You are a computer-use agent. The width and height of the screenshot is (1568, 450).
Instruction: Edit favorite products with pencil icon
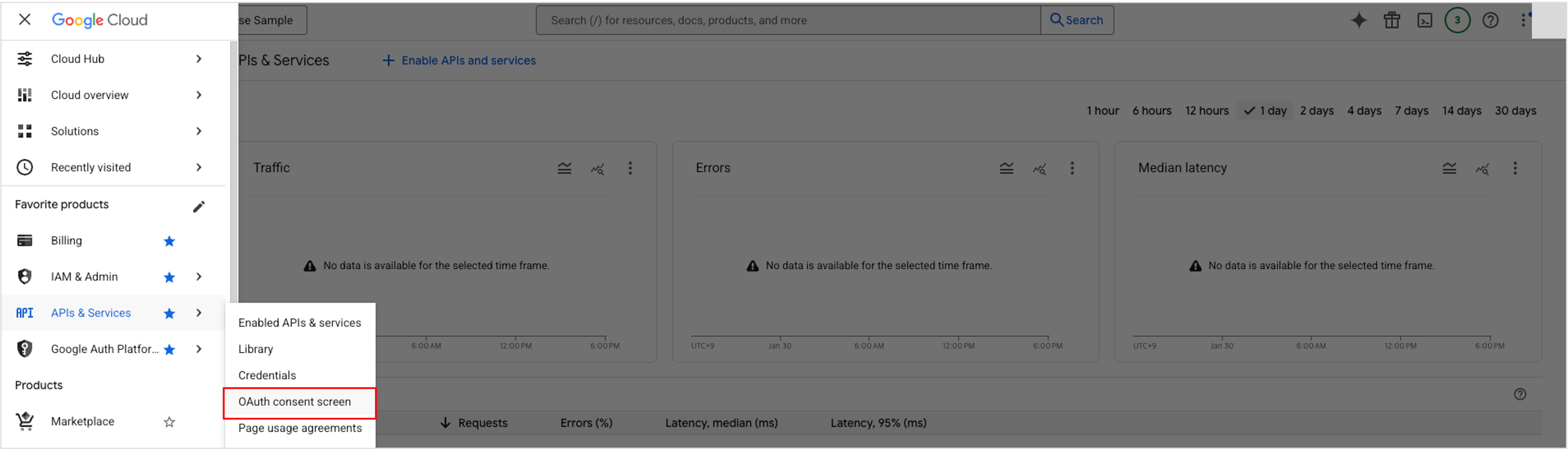click(x=199, y=206)
